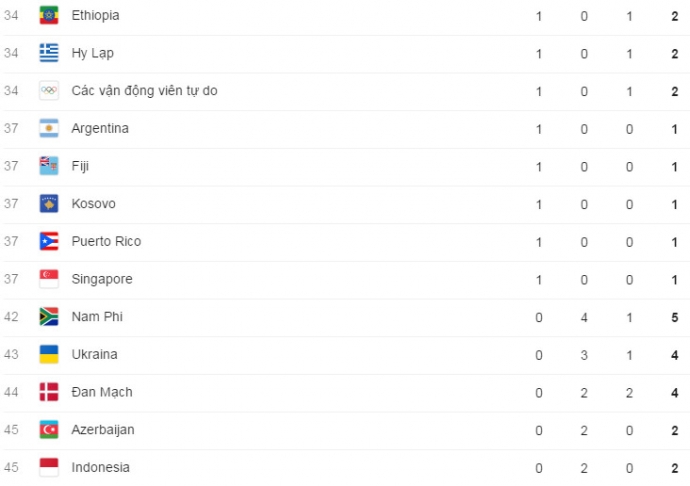This screenshot has height=486, width=690.
Task: Click rank number 42 in the table
Action: tap(10, 317)
